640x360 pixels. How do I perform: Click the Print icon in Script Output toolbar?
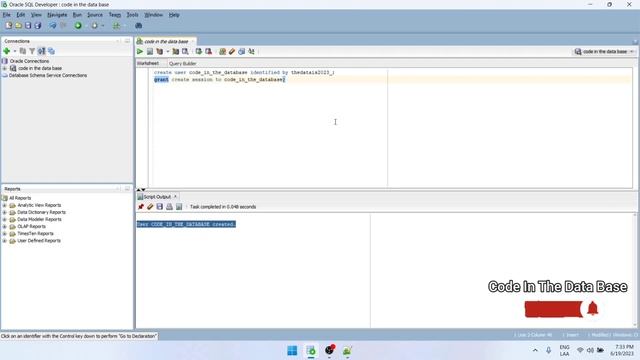pos(169,207)
